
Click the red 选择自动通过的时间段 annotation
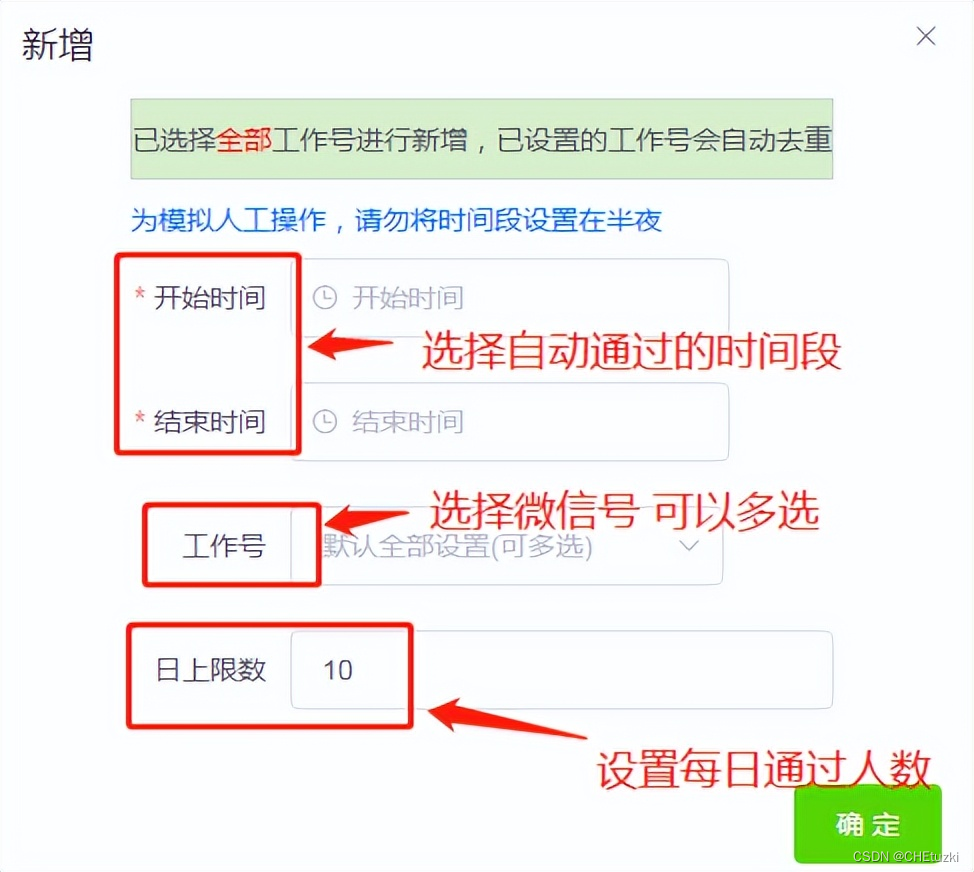coord(632,351)
